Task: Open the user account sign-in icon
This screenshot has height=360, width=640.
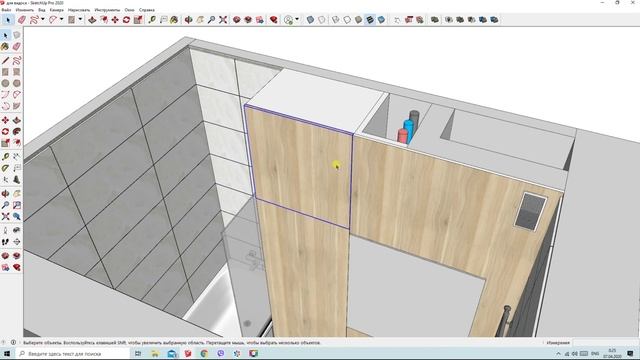Action: coord(289,20)
